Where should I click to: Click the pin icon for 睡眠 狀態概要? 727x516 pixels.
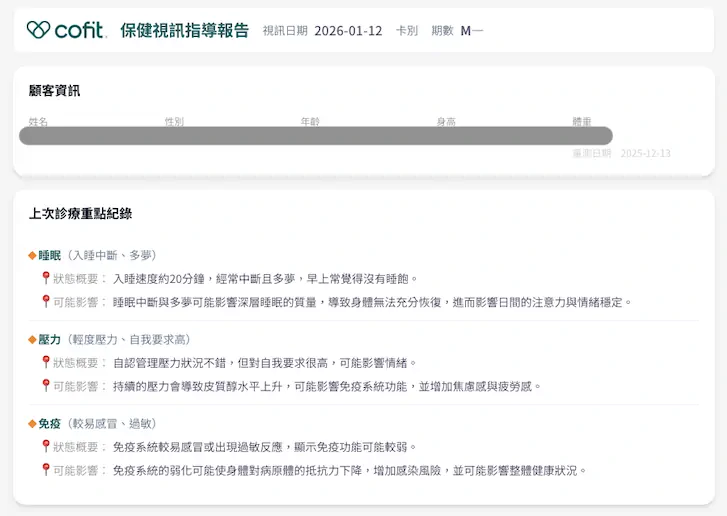[x=45, y=278]
